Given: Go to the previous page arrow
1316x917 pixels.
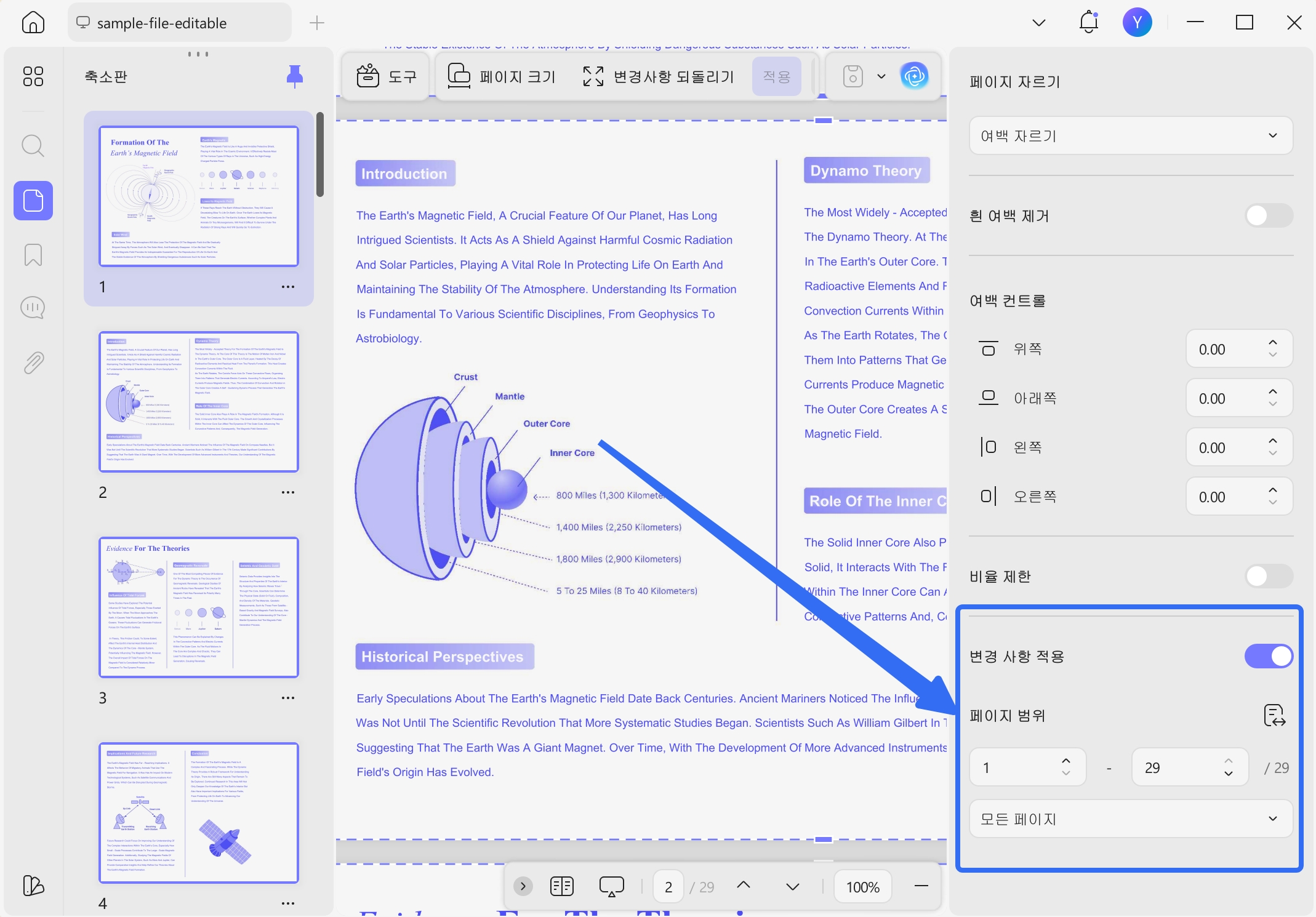Looking at the screenshot, I should 744,885.
